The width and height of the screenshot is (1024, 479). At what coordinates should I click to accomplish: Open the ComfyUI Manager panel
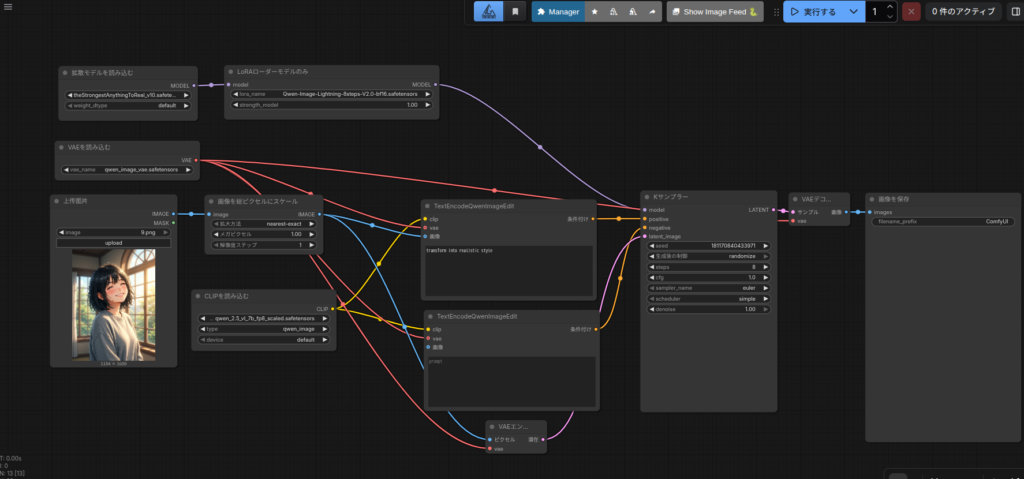558,12
